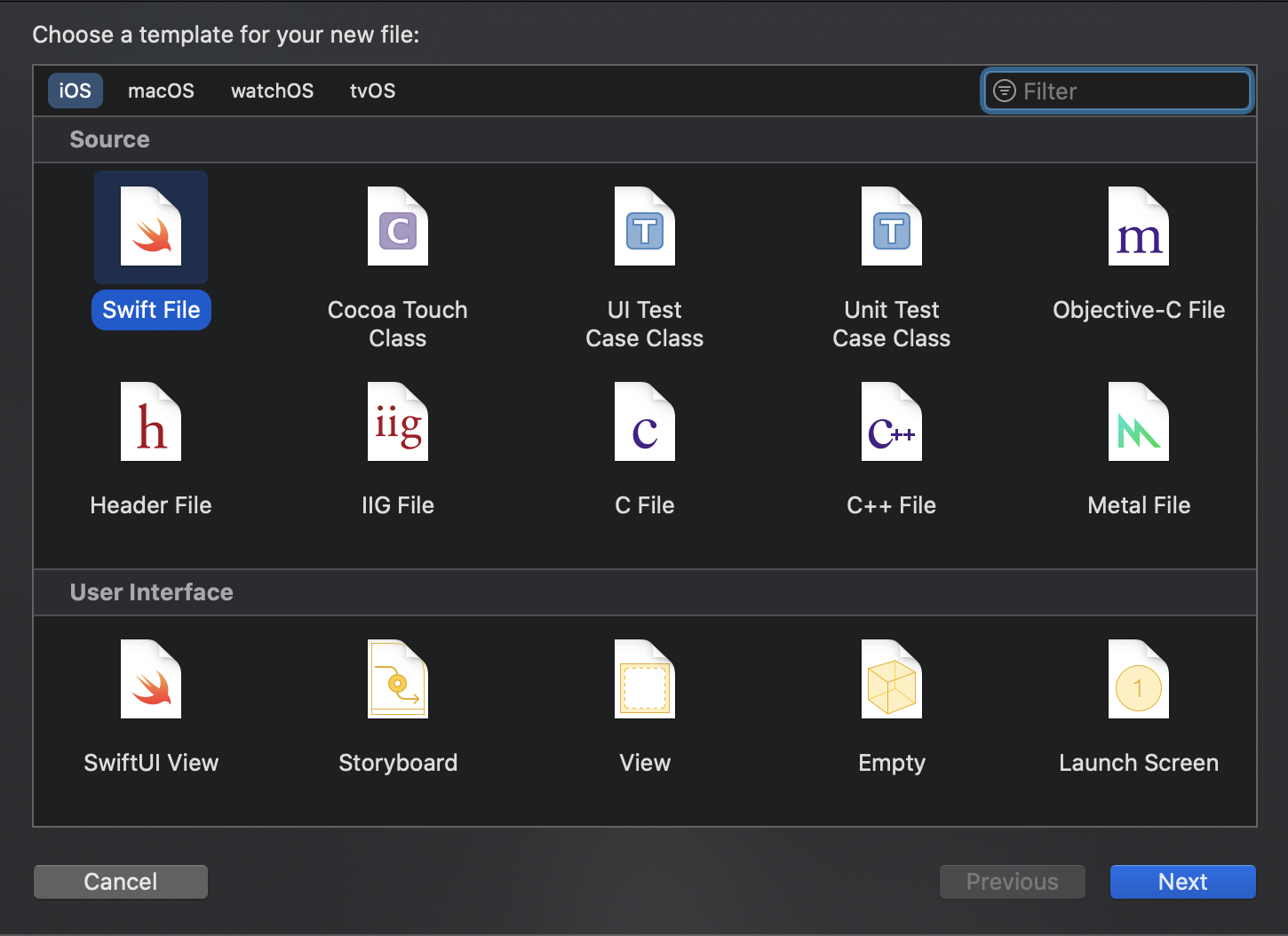Switch to the macOS tab

pos(161,91)
